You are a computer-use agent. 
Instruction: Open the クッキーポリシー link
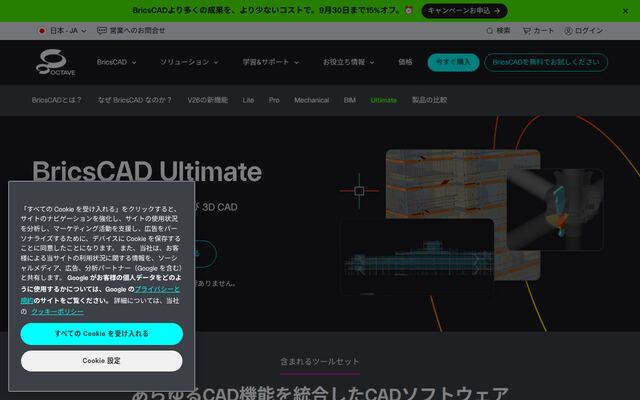pyautogui.click(x=58, y=311)
